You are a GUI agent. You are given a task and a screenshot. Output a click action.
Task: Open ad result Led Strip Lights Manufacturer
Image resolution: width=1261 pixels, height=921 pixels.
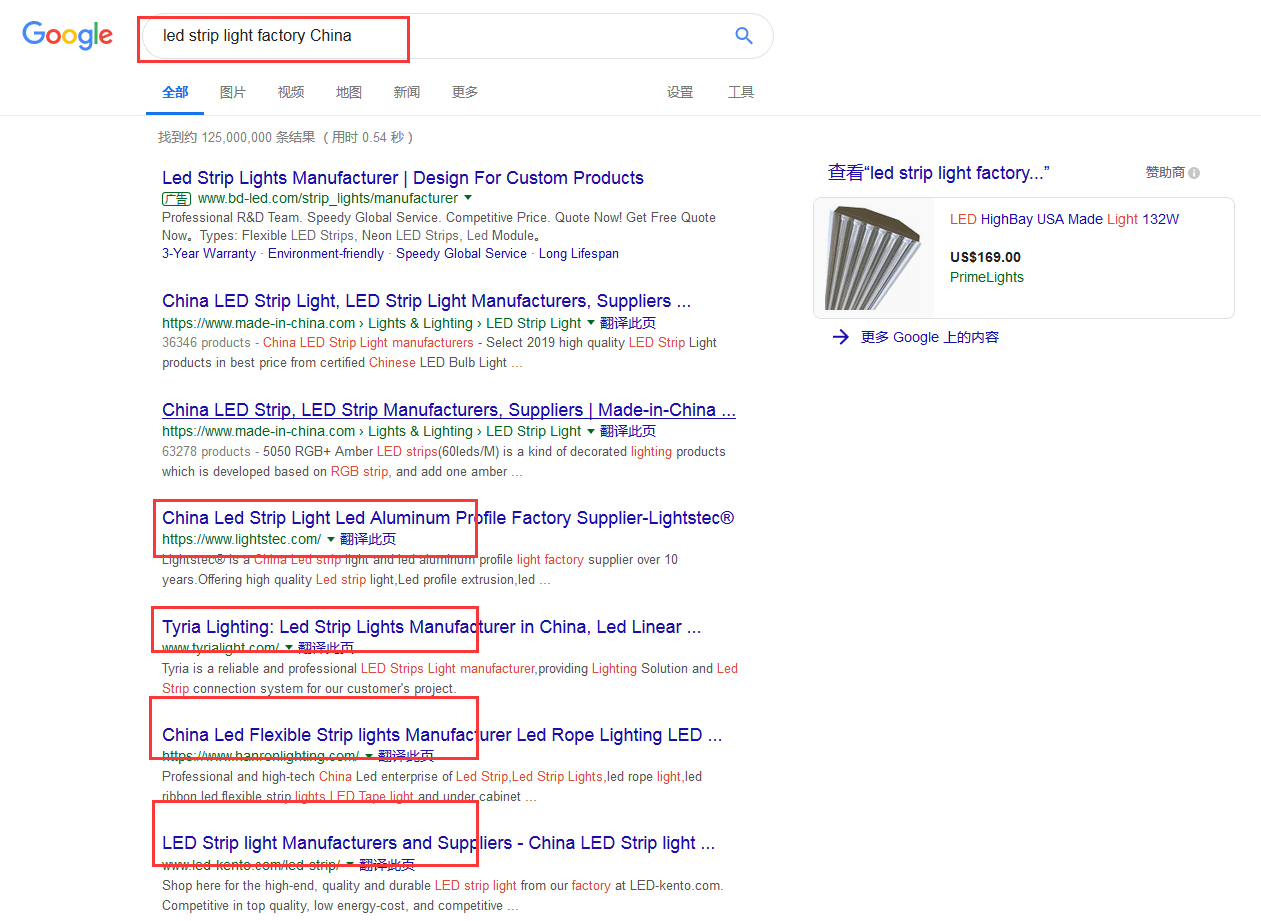click(403, 178)
